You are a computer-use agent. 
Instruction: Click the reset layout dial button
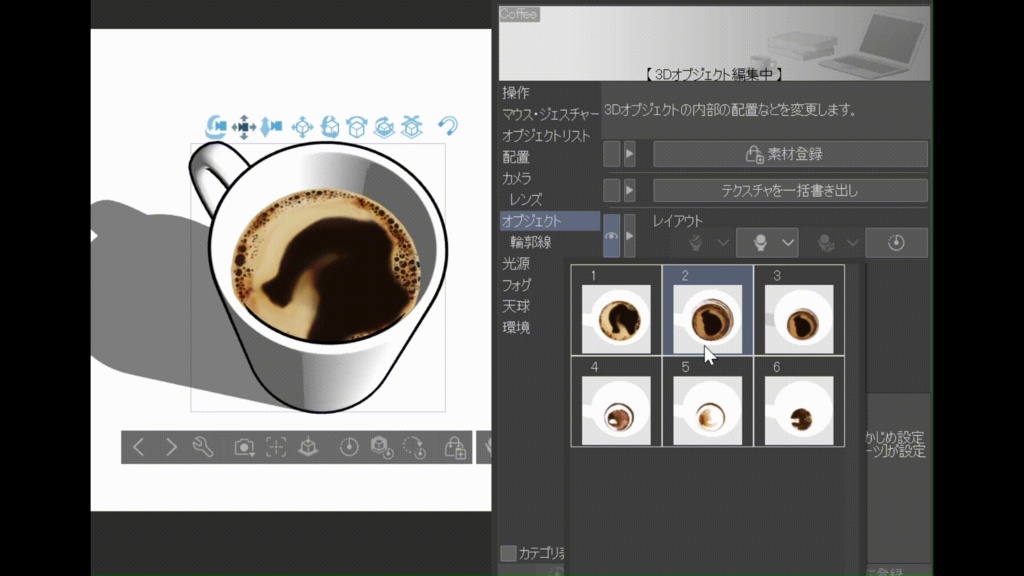tap(897, 242)
